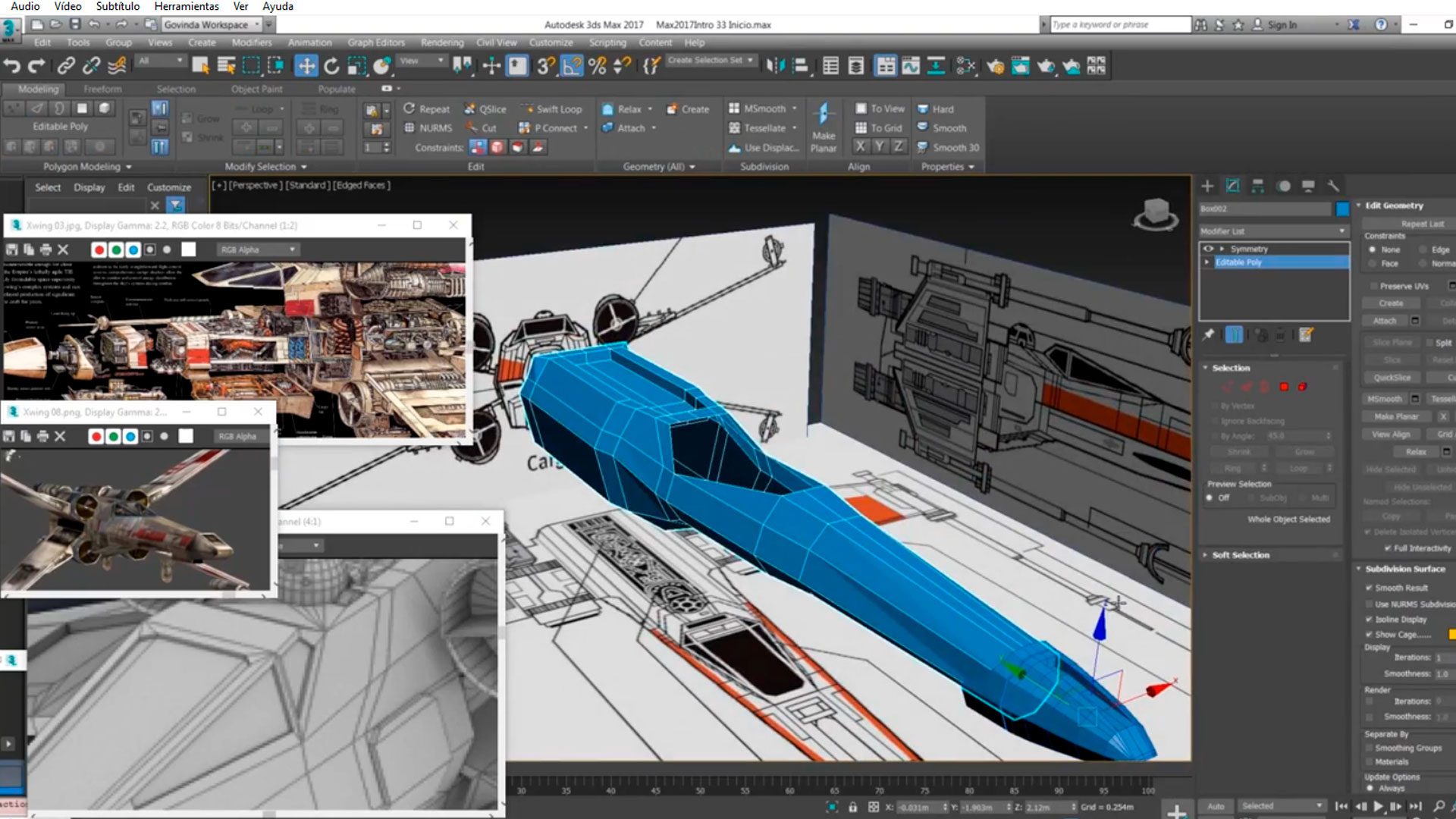Screen dimensions: 1456x819
Task: Open the Display command panel tab
Action: 1308,186
